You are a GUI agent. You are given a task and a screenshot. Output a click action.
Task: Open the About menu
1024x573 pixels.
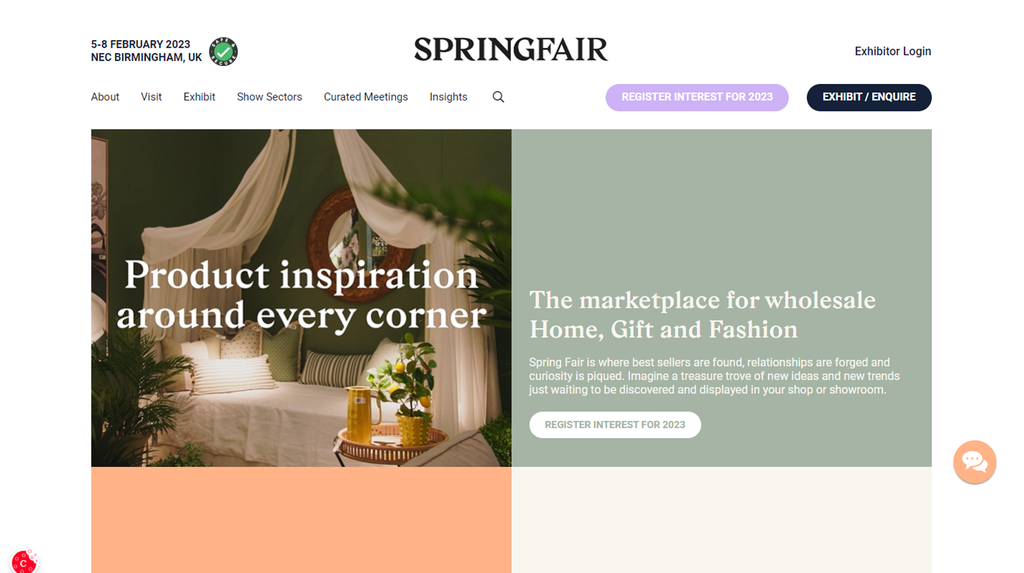click(105, 97)
